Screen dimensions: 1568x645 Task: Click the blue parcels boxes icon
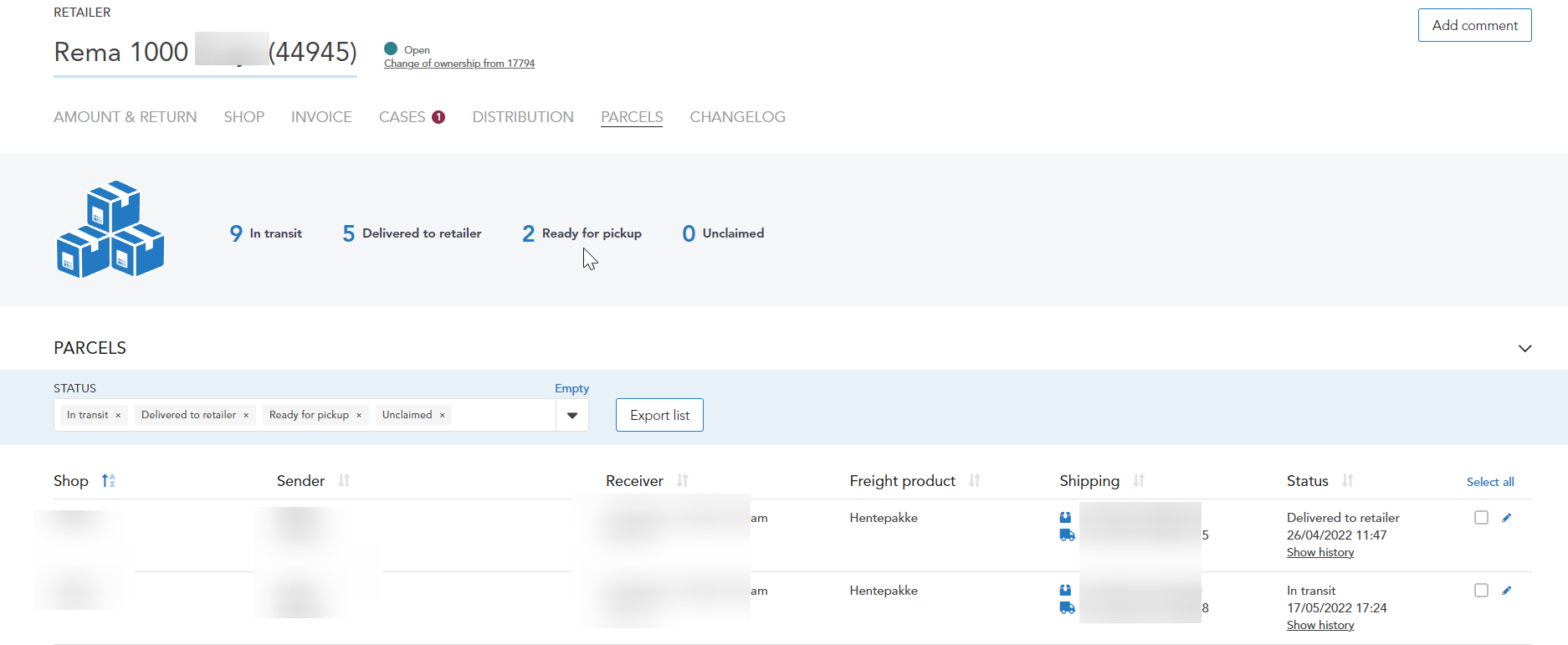tap(110, 229)
